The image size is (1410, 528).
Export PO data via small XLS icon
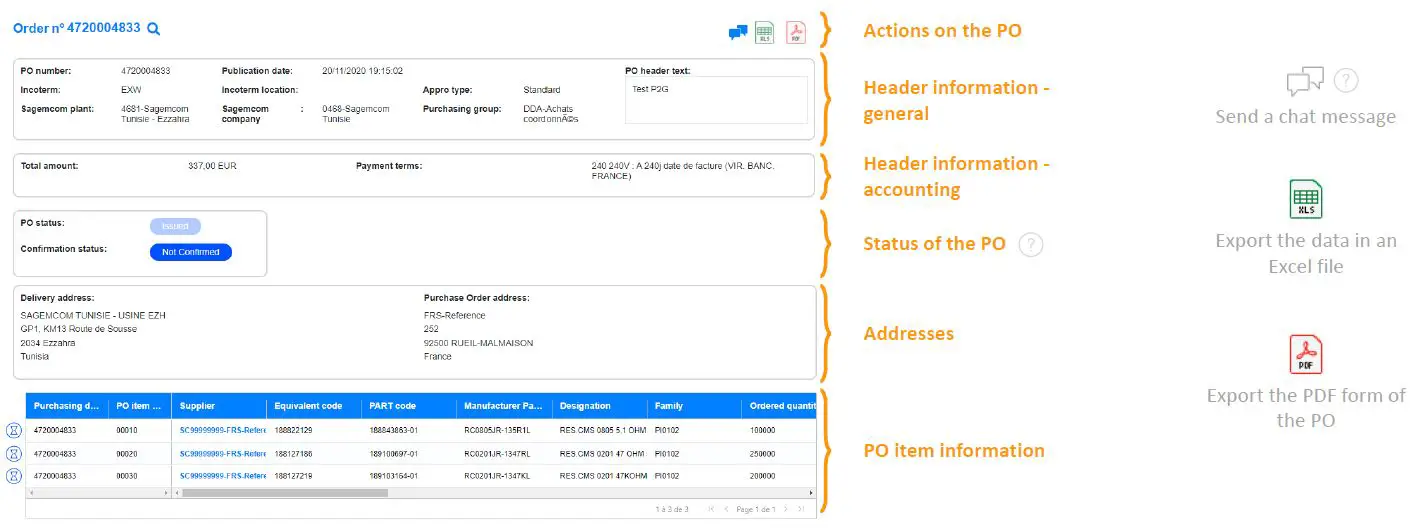[765, 32]
